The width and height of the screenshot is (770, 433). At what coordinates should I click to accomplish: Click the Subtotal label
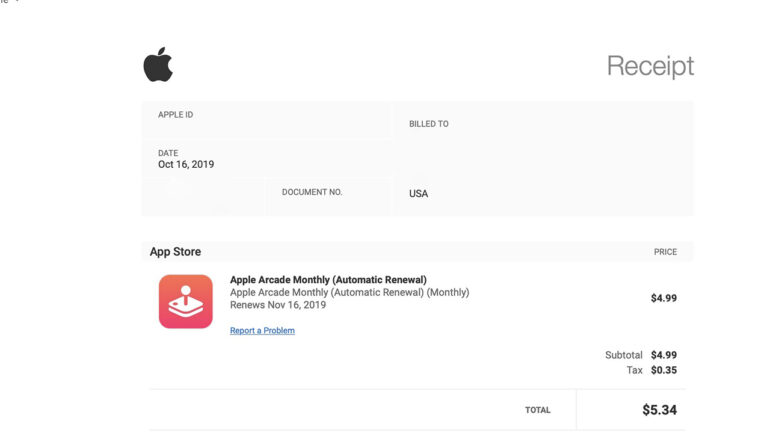tap(624, 355)
